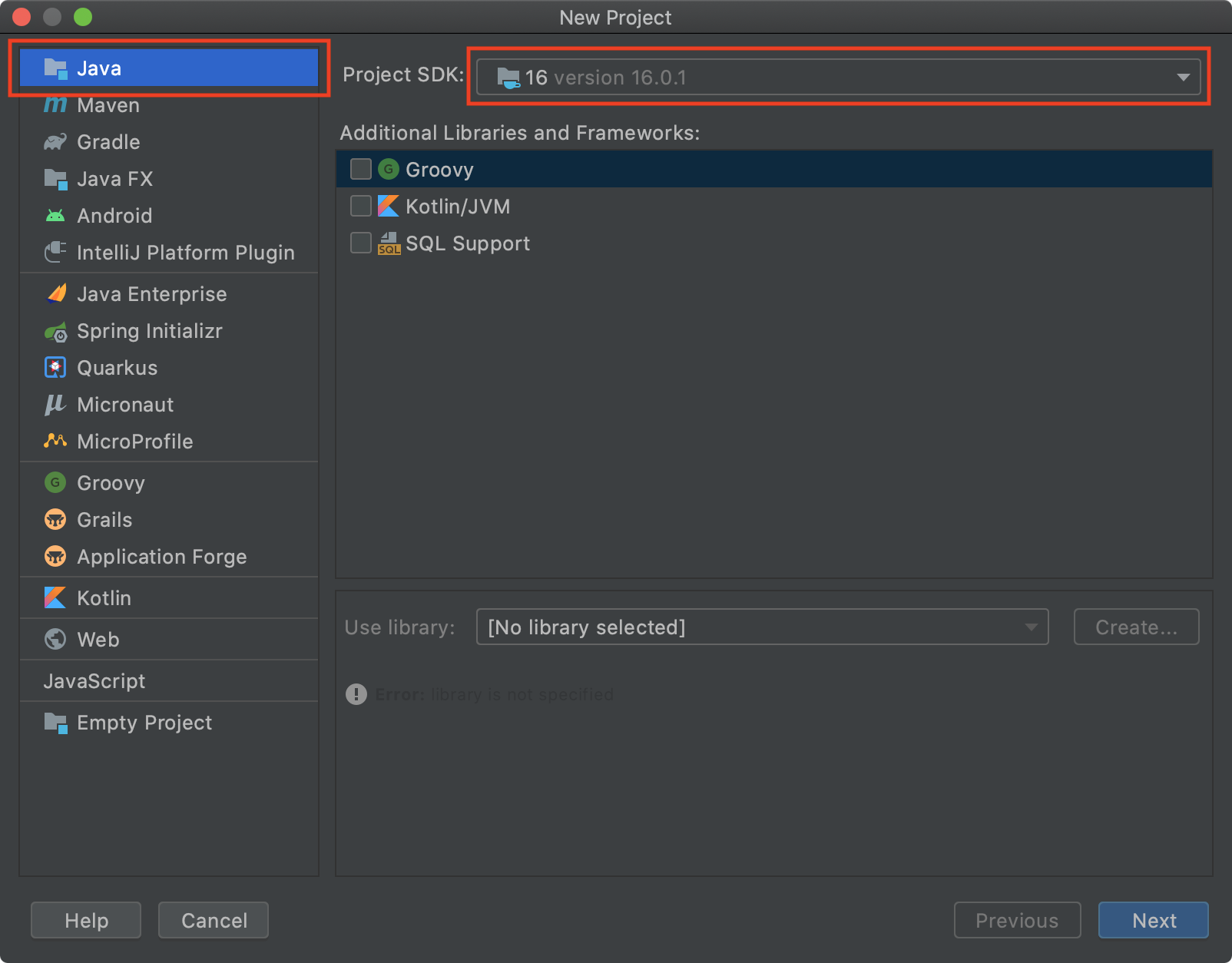Click the IntelliJ Platform Plugin plug icon
Screen dimensions: 1232x963
(x=55, y=252)
